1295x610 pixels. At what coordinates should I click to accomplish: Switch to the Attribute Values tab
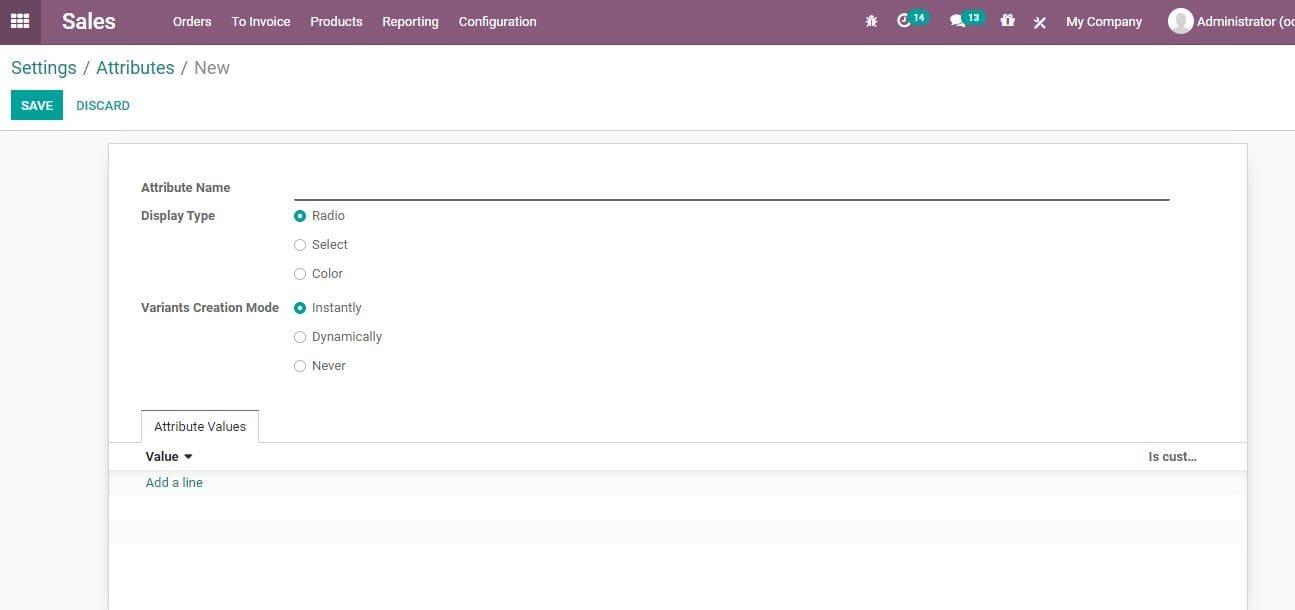pos(199,426)
